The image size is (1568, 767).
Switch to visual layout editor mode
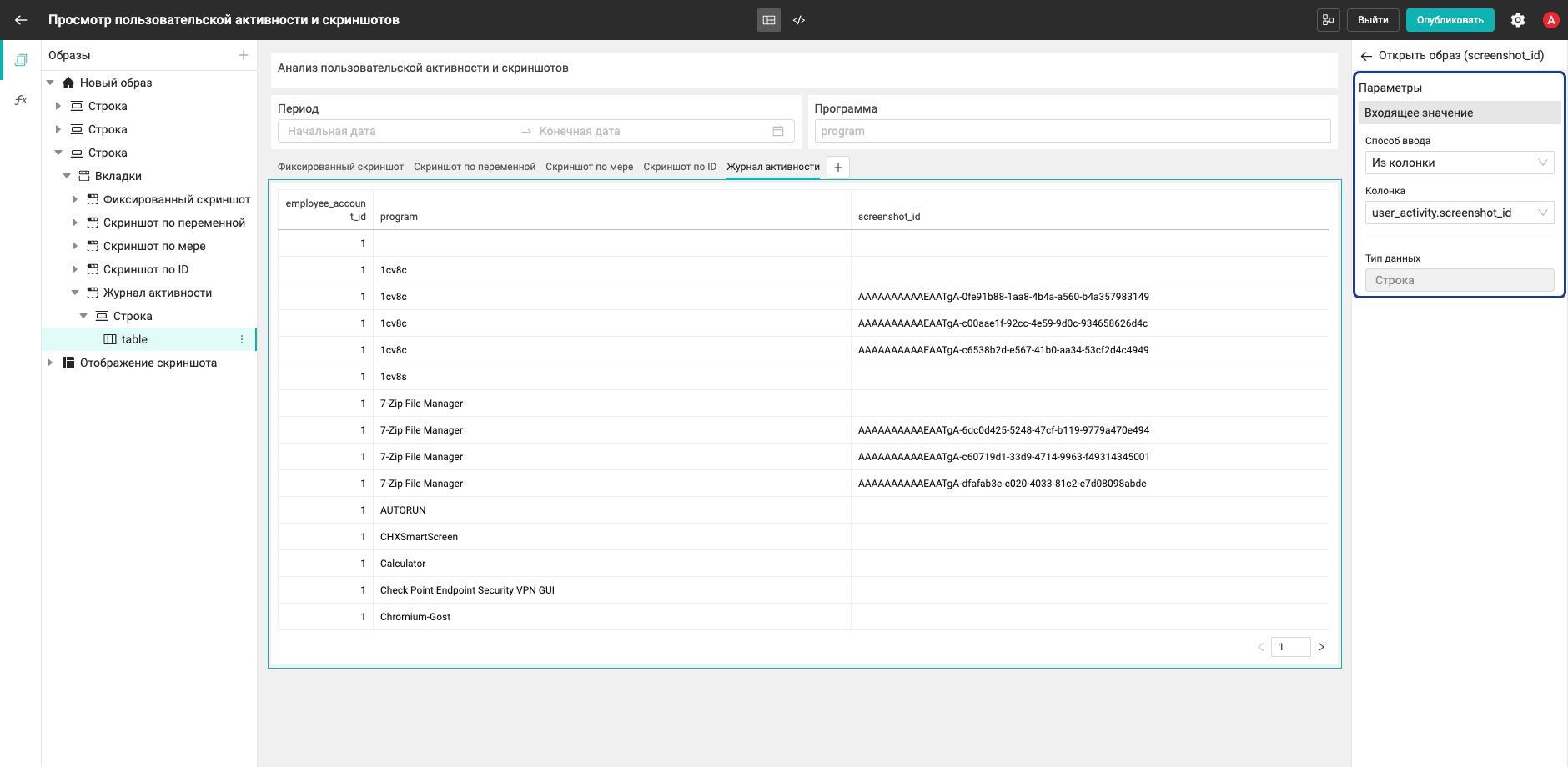[769, 20]
